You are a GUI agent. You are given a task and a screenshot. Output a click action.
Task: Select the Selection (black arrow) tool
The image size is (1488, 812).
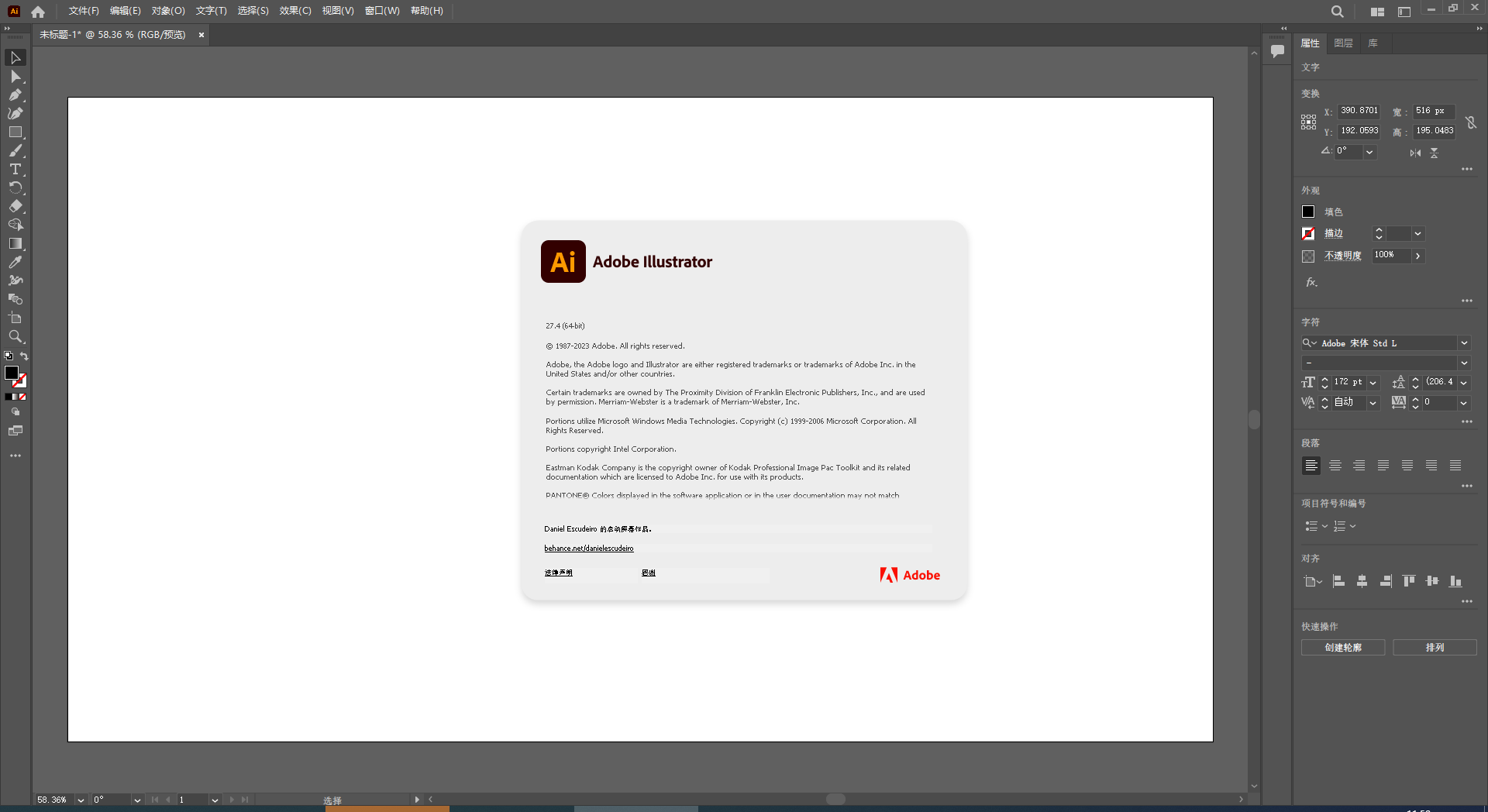pos(15,58)
